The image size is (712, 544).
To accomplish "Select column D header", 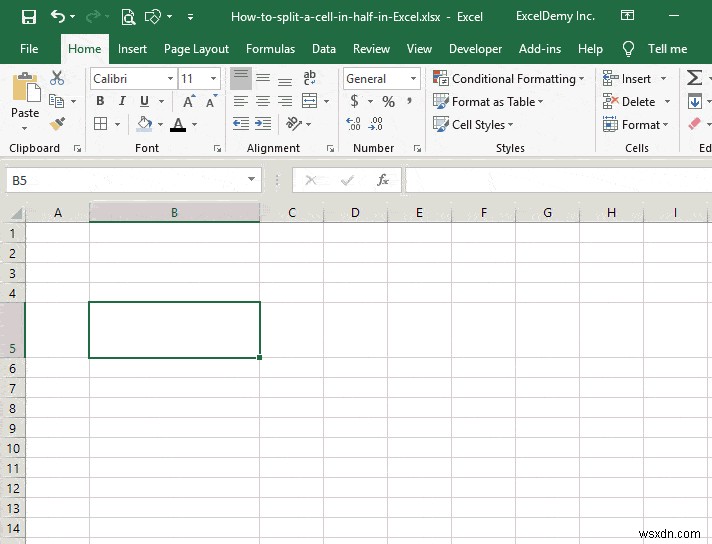I will 355,213.
